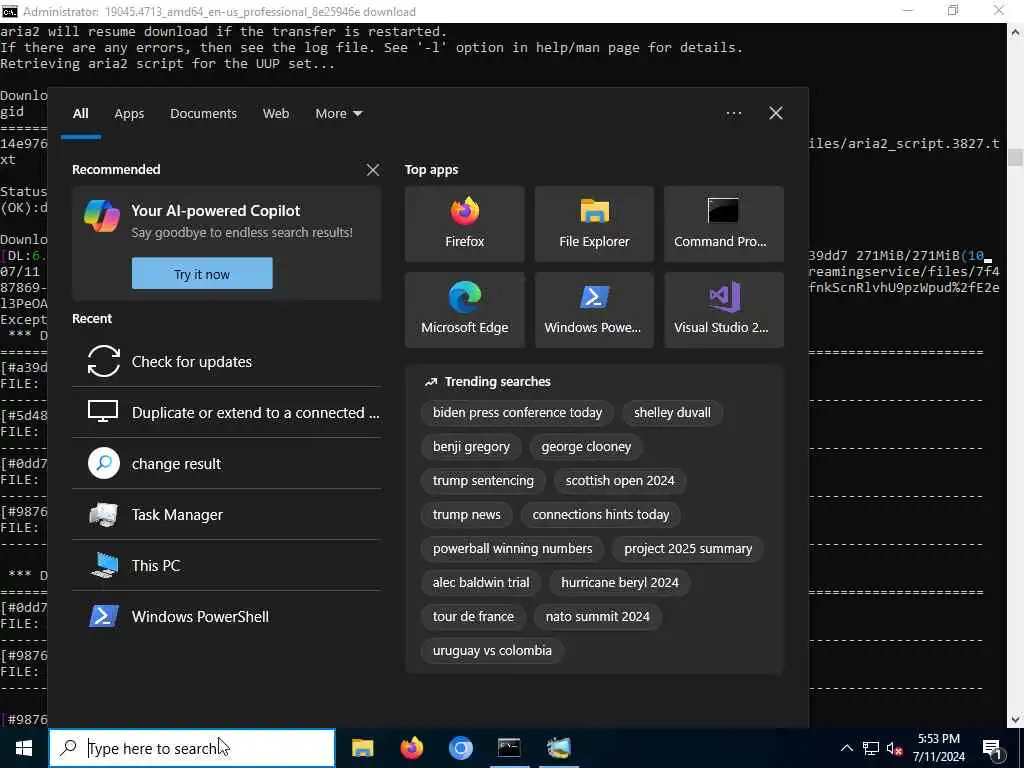Select the All search tab
The image size is (1024, 768).
pos(80,114)
